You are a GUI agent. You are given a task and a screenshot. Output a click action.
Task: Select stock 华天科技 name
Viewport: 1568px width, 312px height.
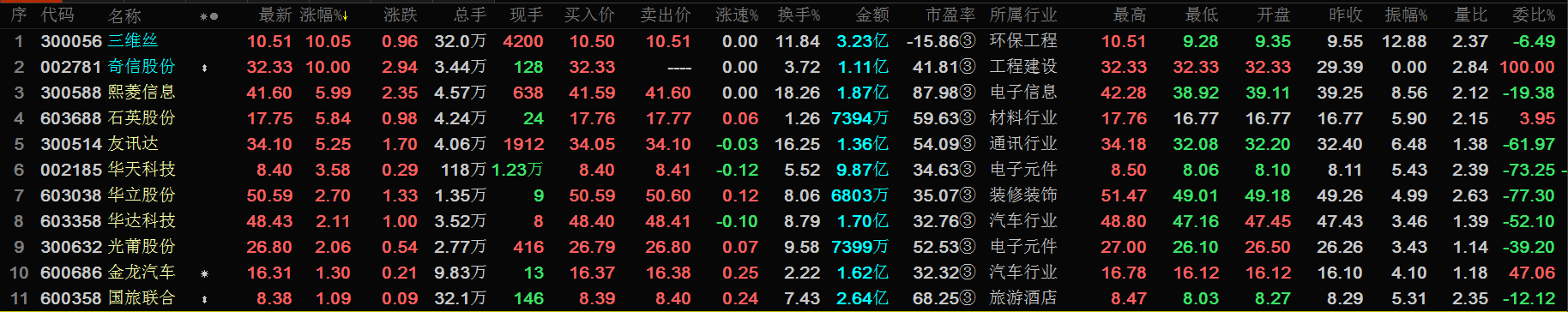pos(142,169)
